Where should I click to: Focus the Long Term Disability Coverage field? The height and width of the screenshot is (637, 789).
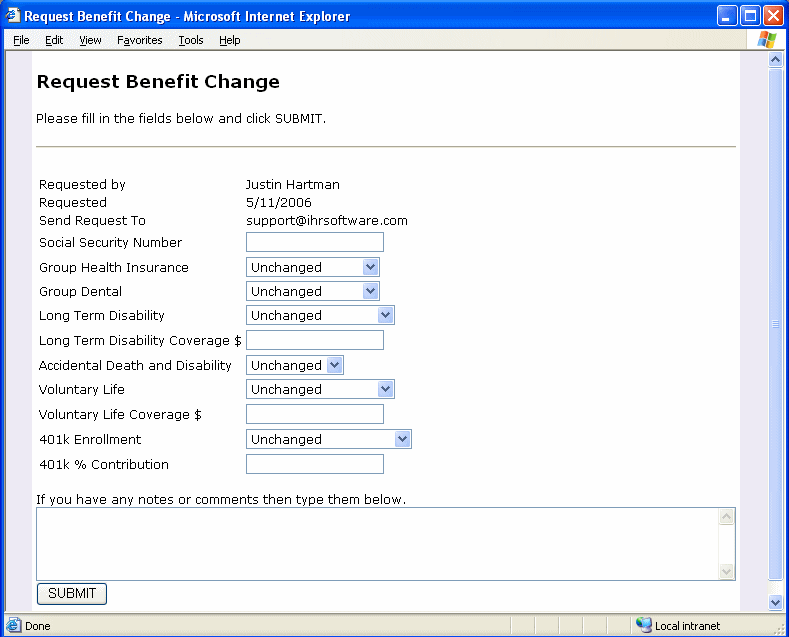click(314, 340)
